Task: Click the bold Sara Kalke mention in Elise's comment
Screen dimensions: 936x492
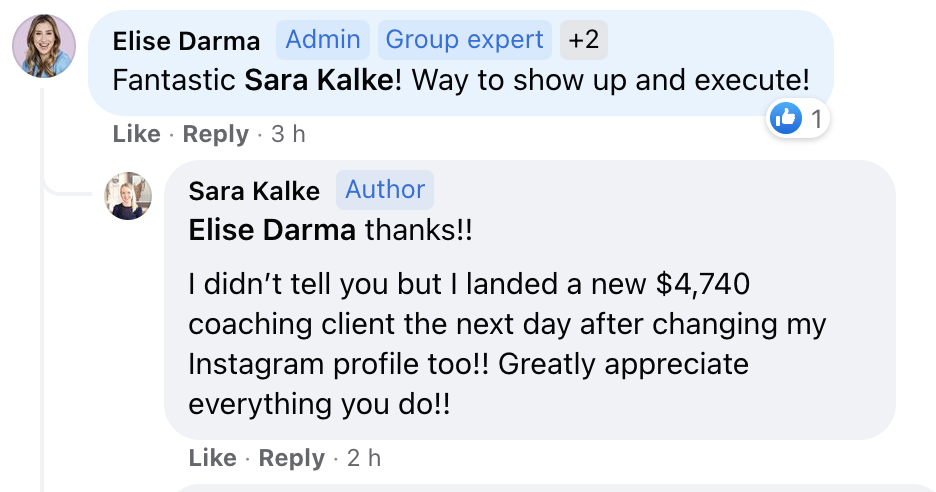Action: coord(319,80)
